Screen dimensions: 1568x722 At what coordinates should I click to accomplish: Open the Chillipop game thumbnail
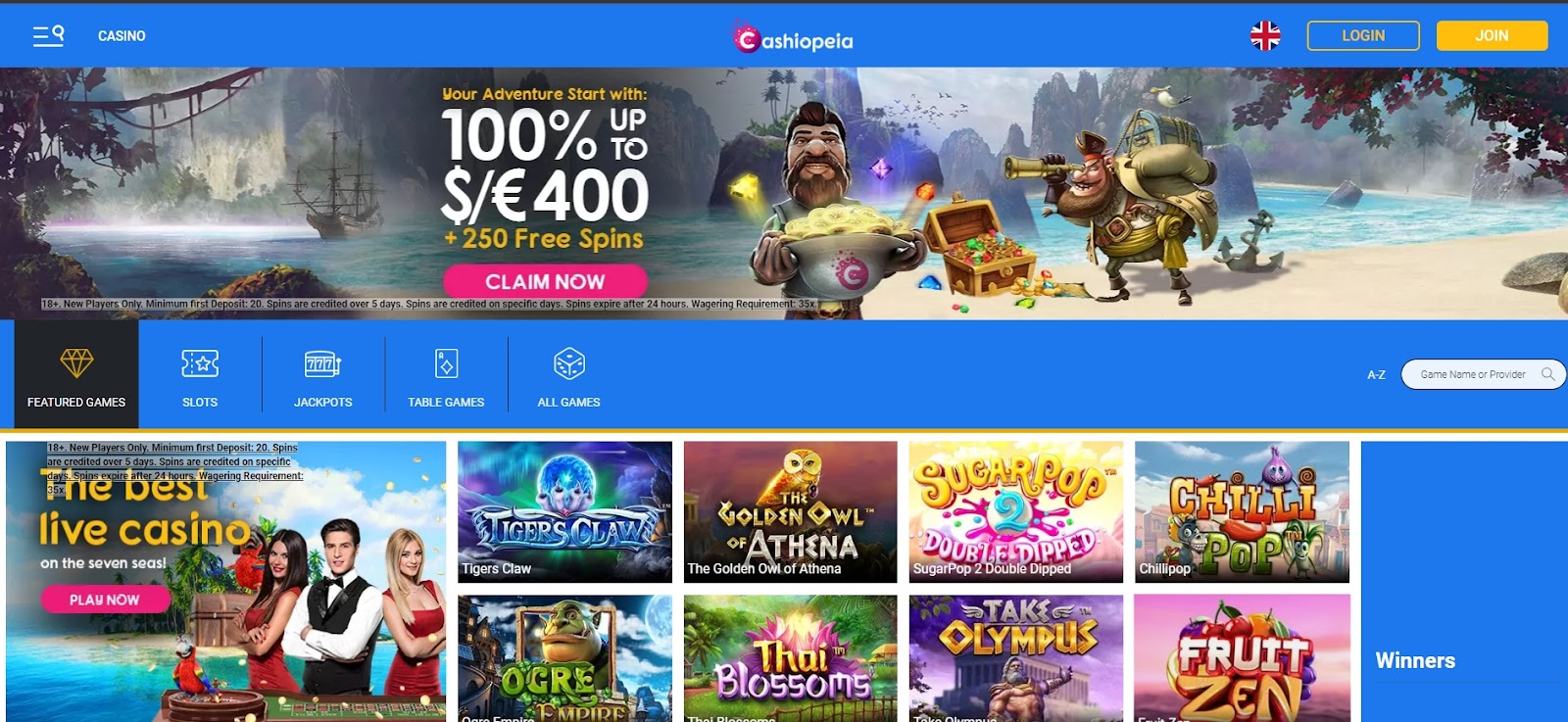pos(1242,511)
